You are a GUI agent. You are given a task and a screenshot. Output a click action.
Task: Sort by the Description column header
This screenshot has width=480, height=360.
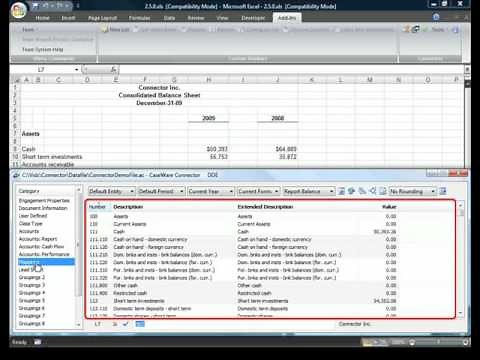(128, 207)
